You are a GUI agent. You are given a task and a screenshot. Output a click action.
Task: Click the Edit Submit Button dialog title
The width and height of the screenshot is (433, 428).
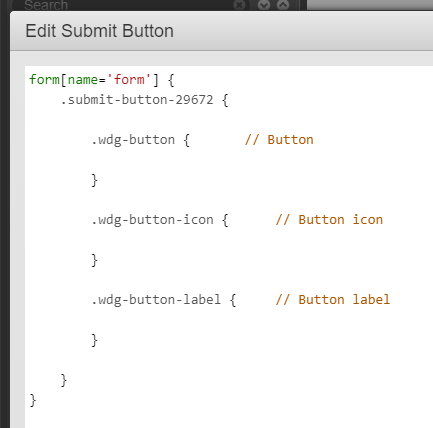[99, 31]
